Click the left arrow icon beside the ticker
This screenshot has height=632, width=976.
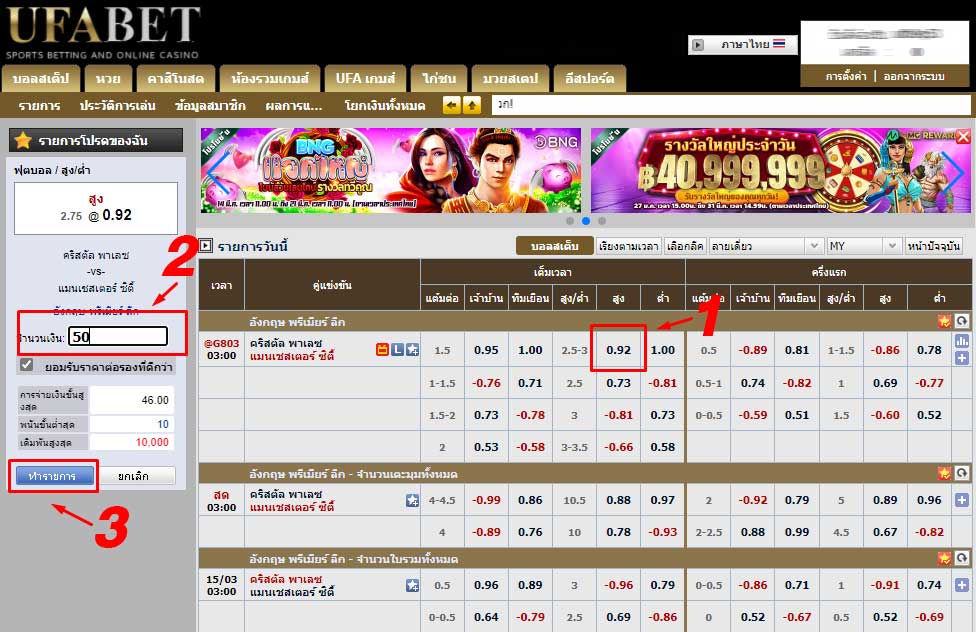coord(451,105)
